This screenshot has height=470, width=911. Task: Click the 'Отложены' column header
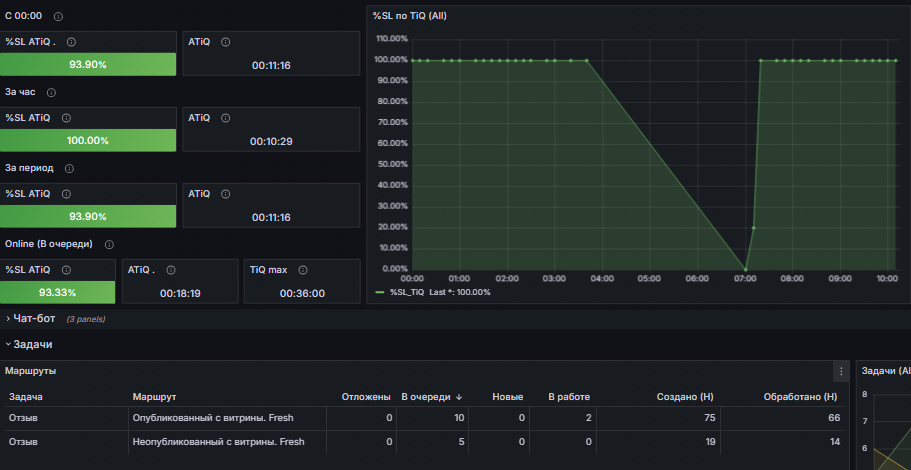coord(366,397)
